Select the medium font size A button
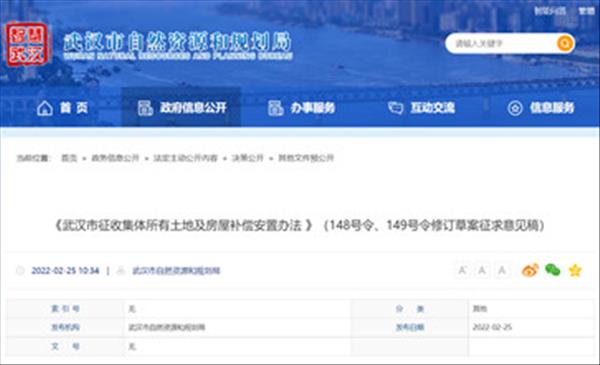The width and height of the screenshot is (600, 365). pyautogui.click(x=482, y=271)
